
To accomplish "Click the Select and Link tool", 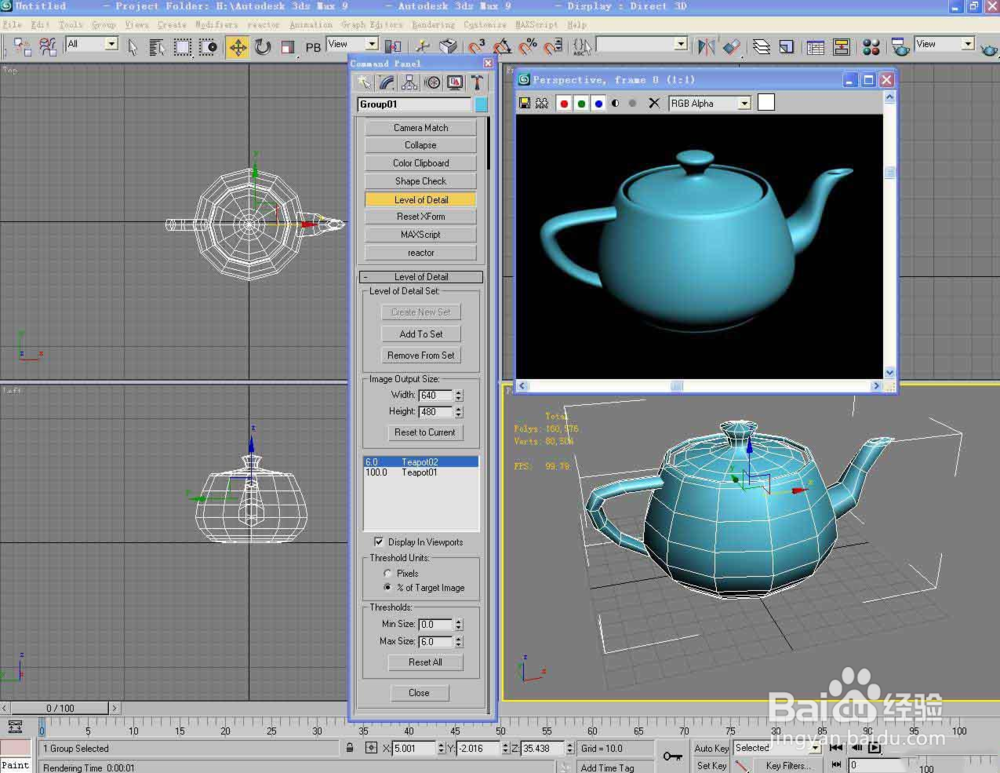I will [22, 47].
